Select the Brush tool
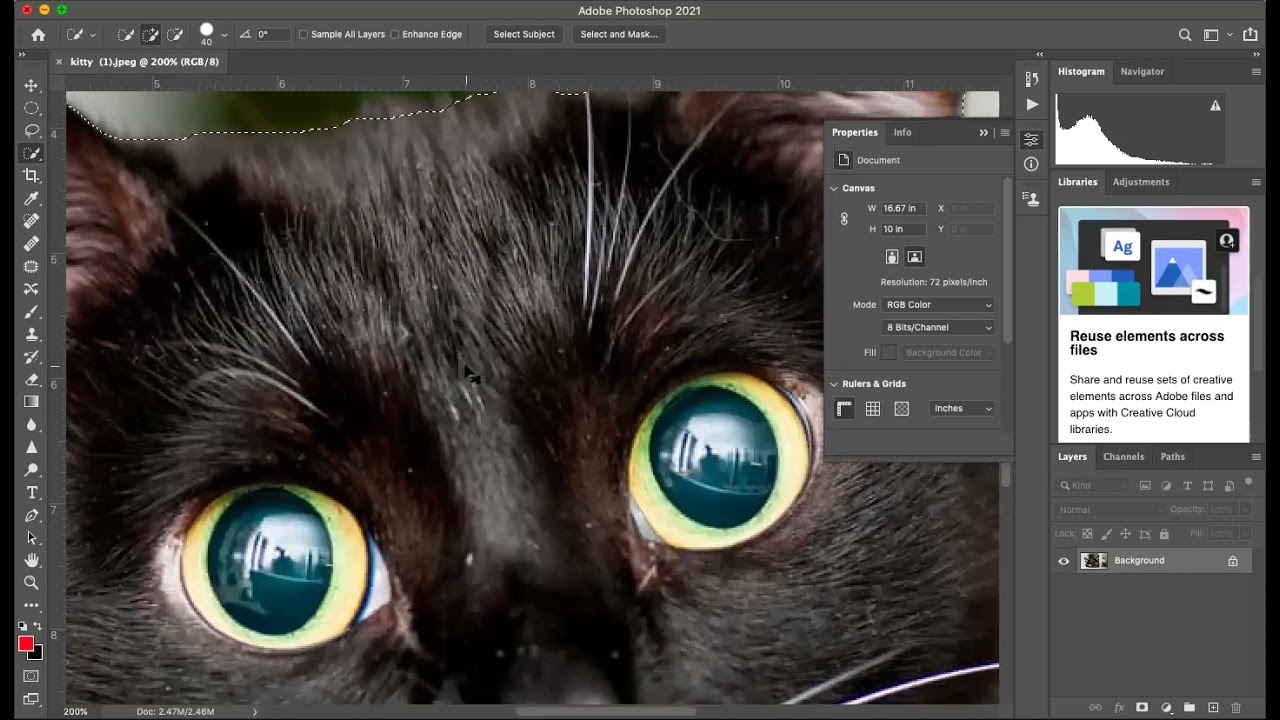 (31, 312)
